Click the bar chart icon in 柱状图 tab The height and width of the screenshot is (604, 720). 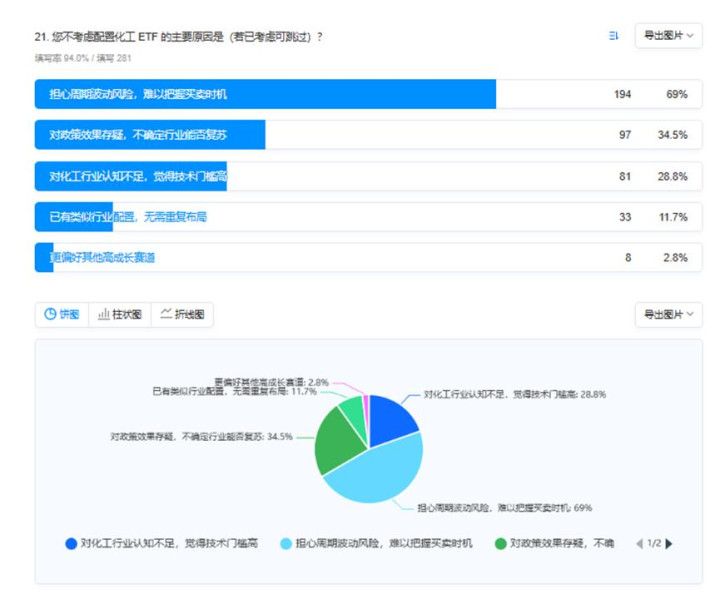103,314
